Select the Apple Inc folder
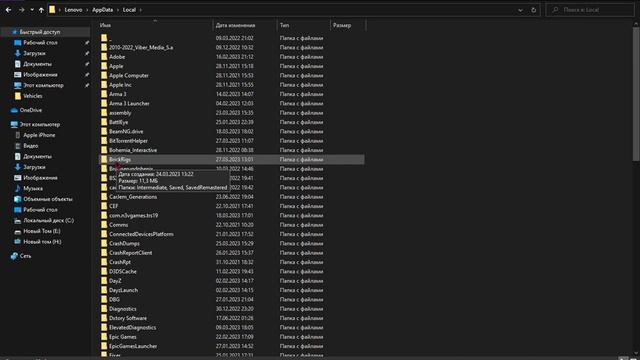 (x=120, y=85)
